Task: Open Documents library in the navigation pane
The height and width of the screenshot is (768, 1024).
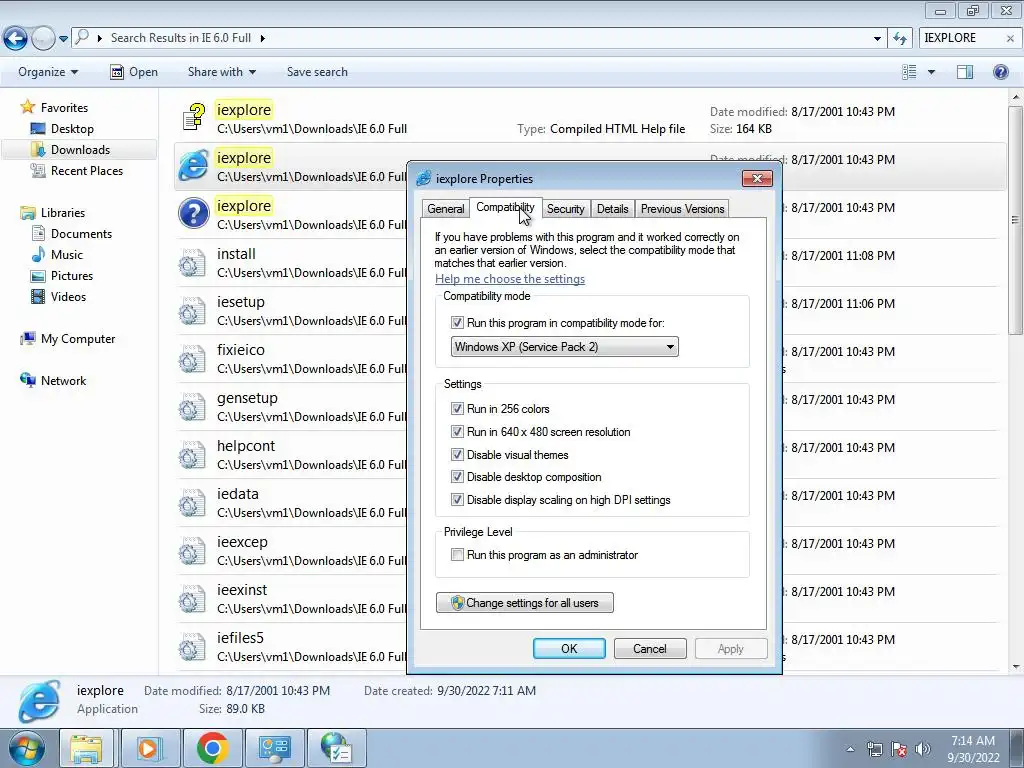Action: click(x=81, y=234)
